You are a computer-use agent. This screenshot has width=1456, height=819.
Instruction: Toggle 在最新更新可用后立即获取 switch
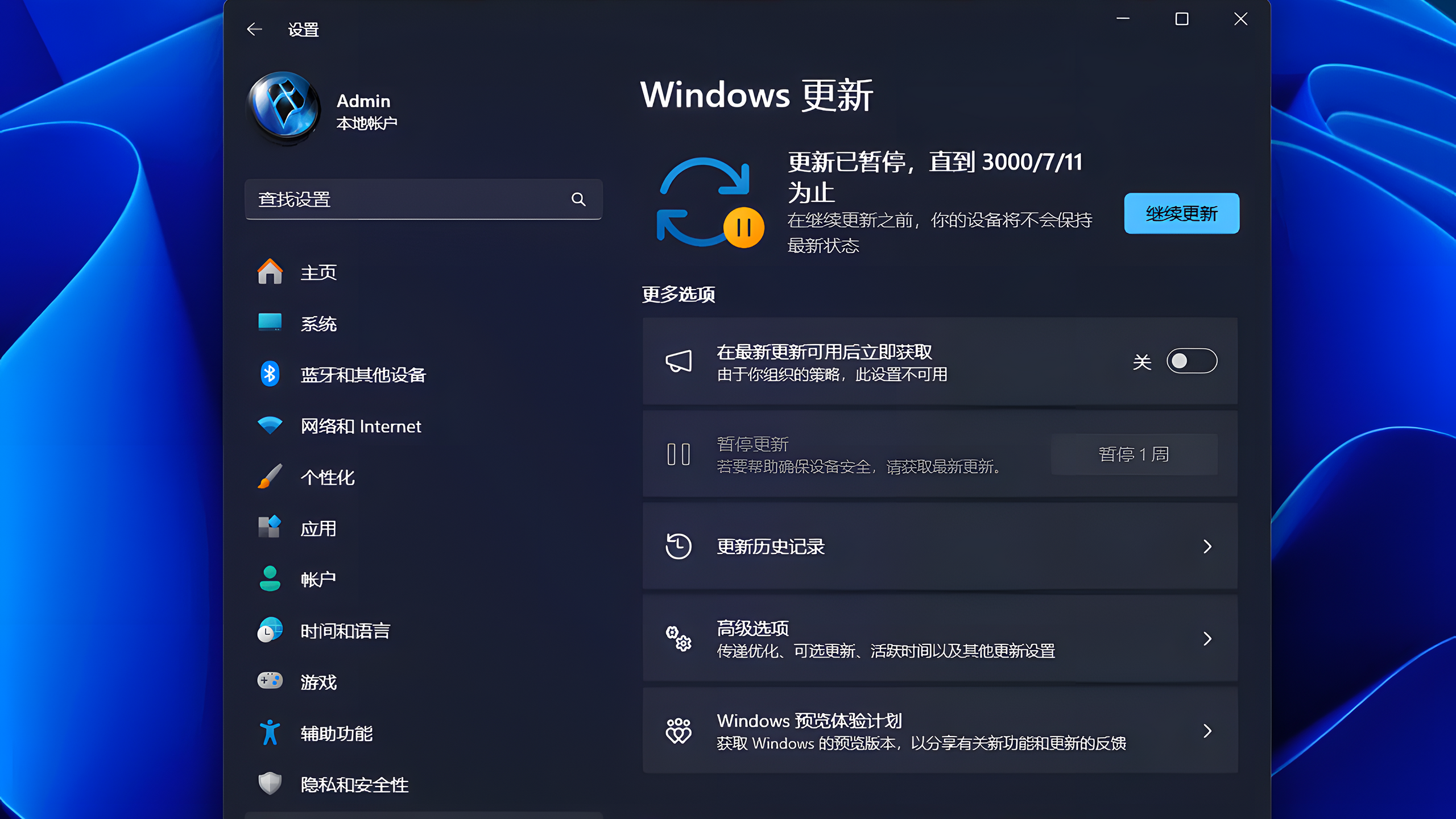point(1192,361)
